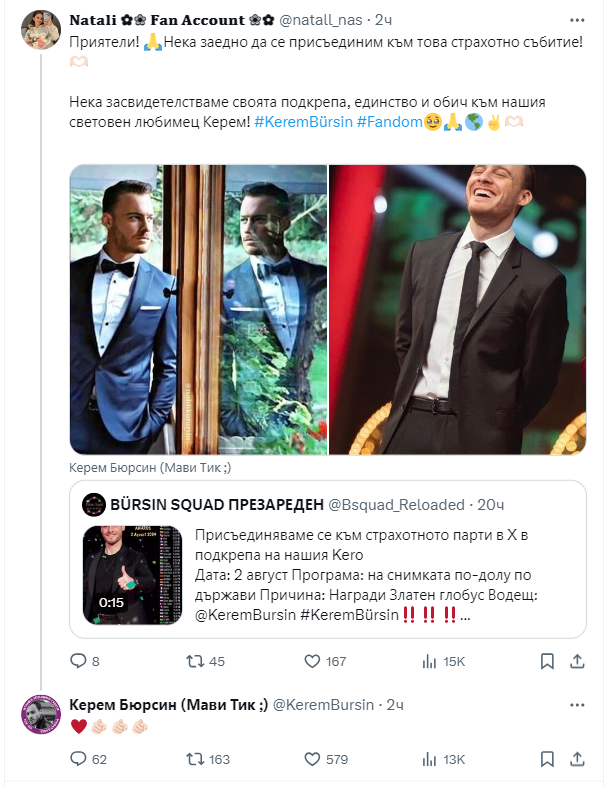Open Natali Fan Account's profile avatar

40,31
